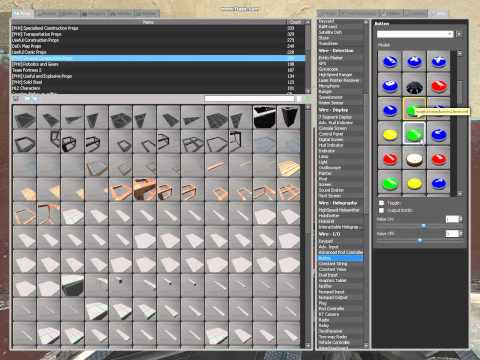Choose the Console Screen tool
The width and height of the screenshot is (480, 360).
coord(339,128)
